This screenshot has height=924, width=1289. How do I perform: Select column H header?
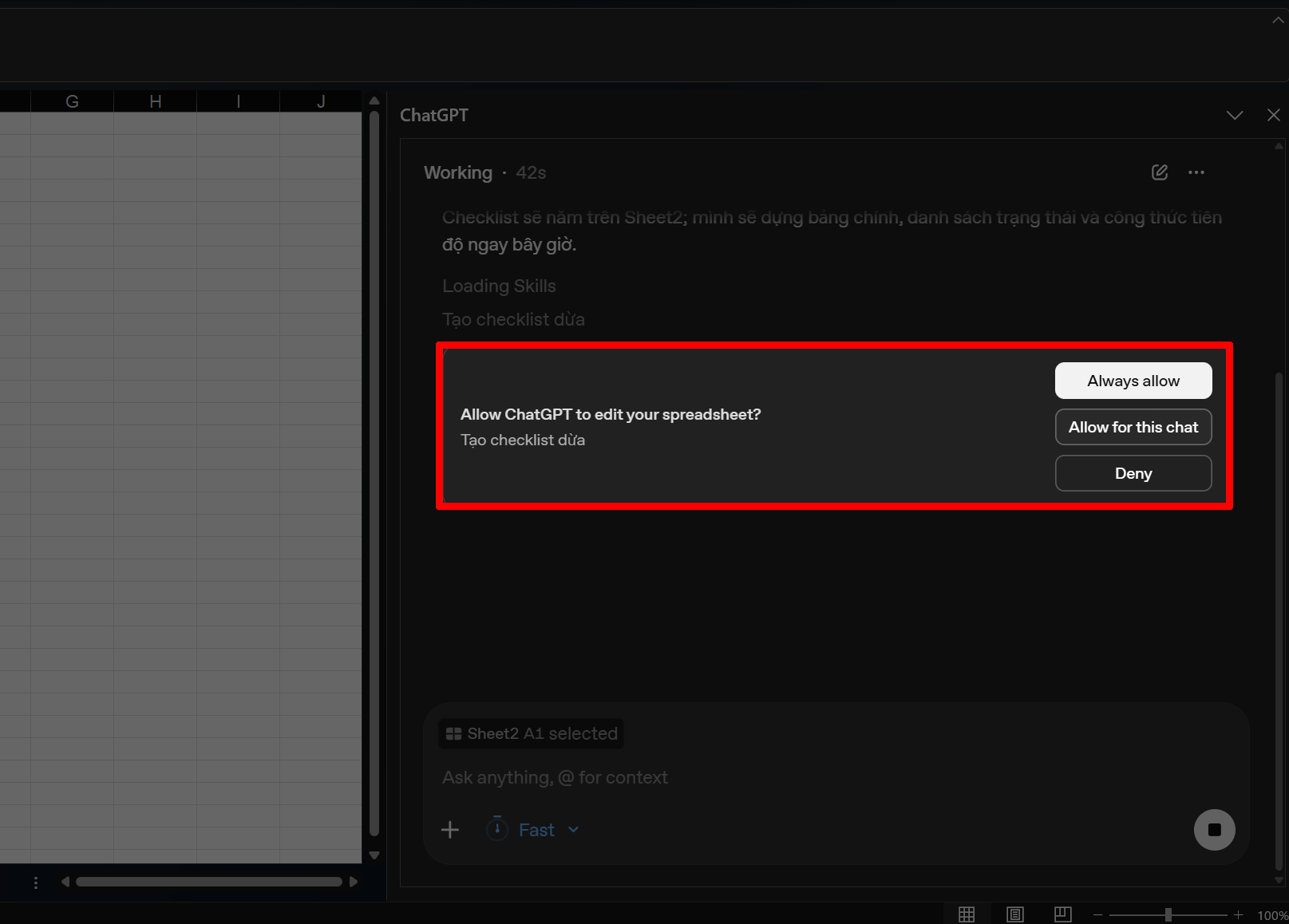[x=155, y=101]
